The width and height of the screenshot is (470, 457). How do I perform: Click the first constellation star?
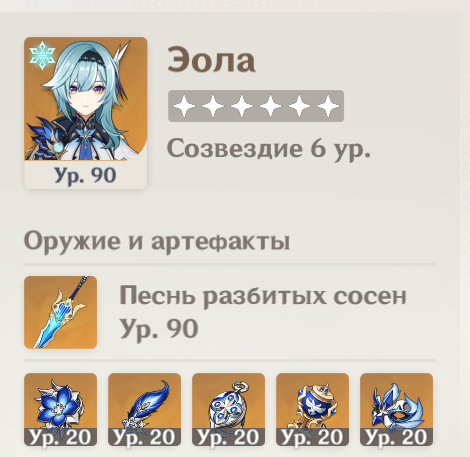[184, 106]
